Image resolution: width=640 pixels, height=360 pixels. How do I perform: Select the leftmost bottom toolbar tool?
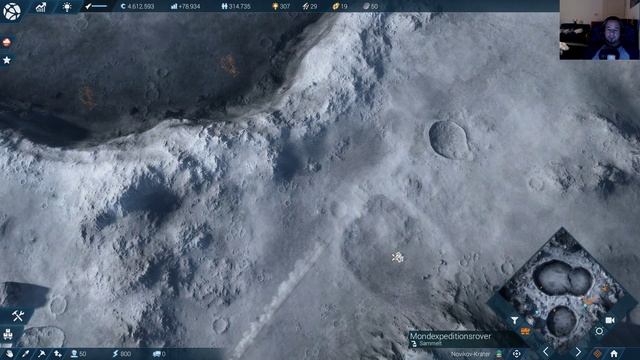[9, 354]
